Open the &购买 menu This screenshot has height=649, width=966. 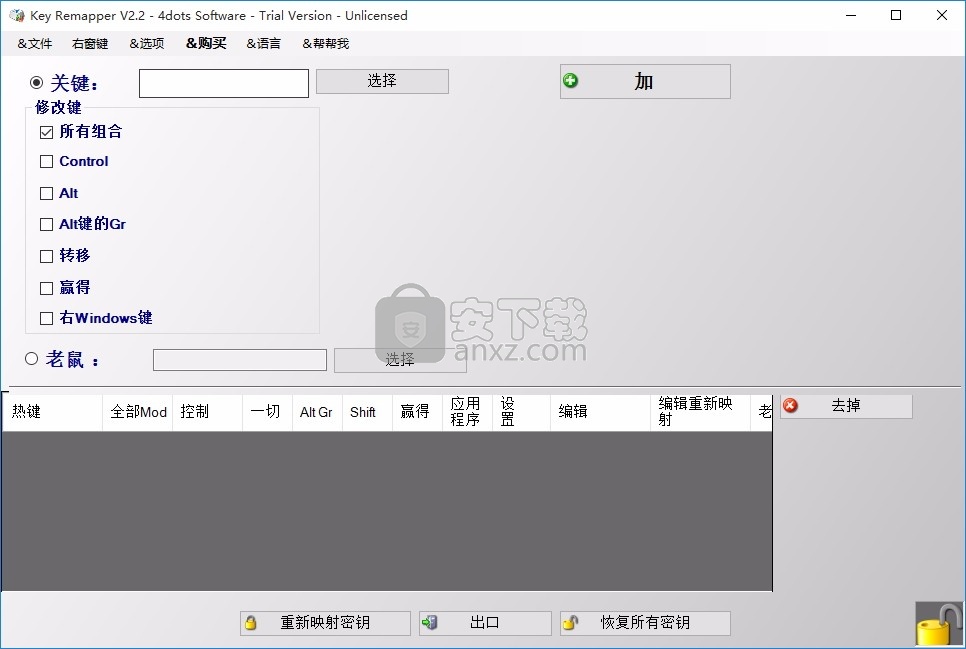206,43
